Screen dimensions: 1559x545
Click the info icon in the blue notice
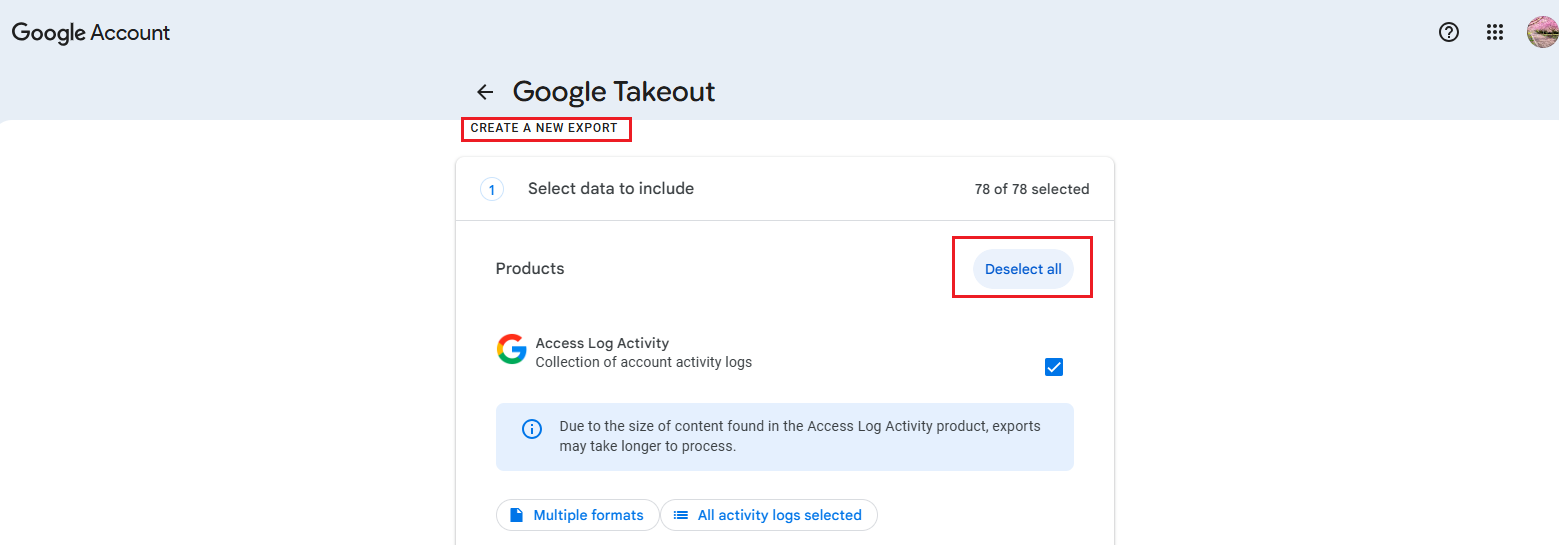[x=532, y=429]
